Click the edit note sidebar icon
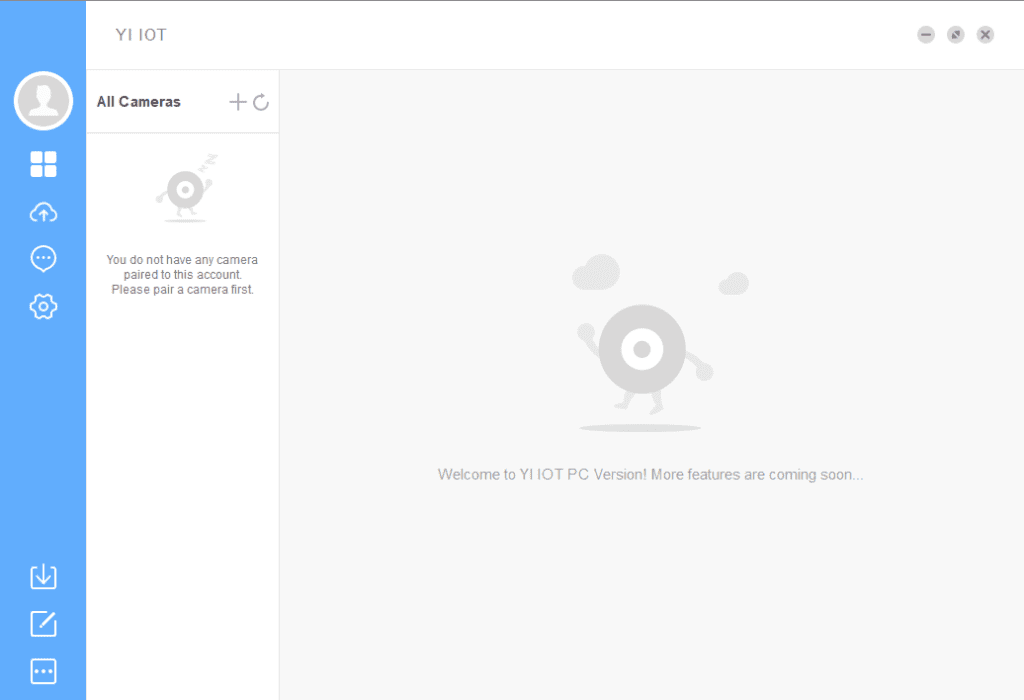The width and height of the screenshot is (1024, 700). 43,624
